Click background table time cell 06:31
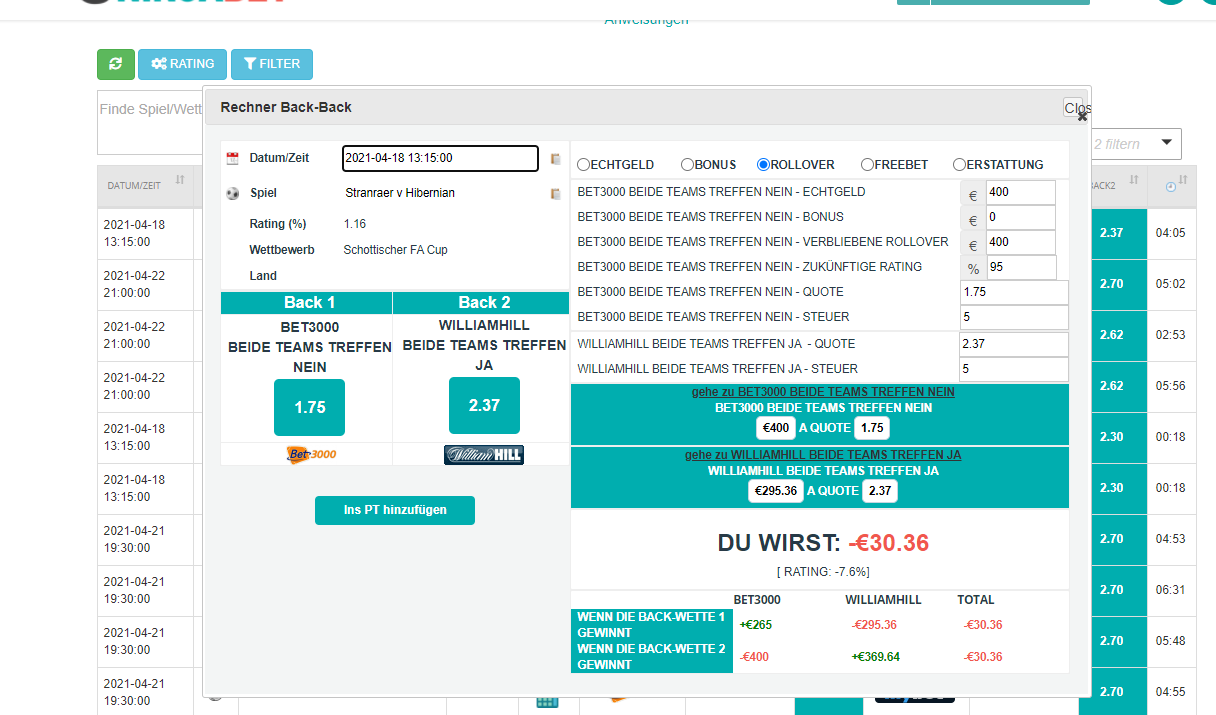 coord(1170,590)
